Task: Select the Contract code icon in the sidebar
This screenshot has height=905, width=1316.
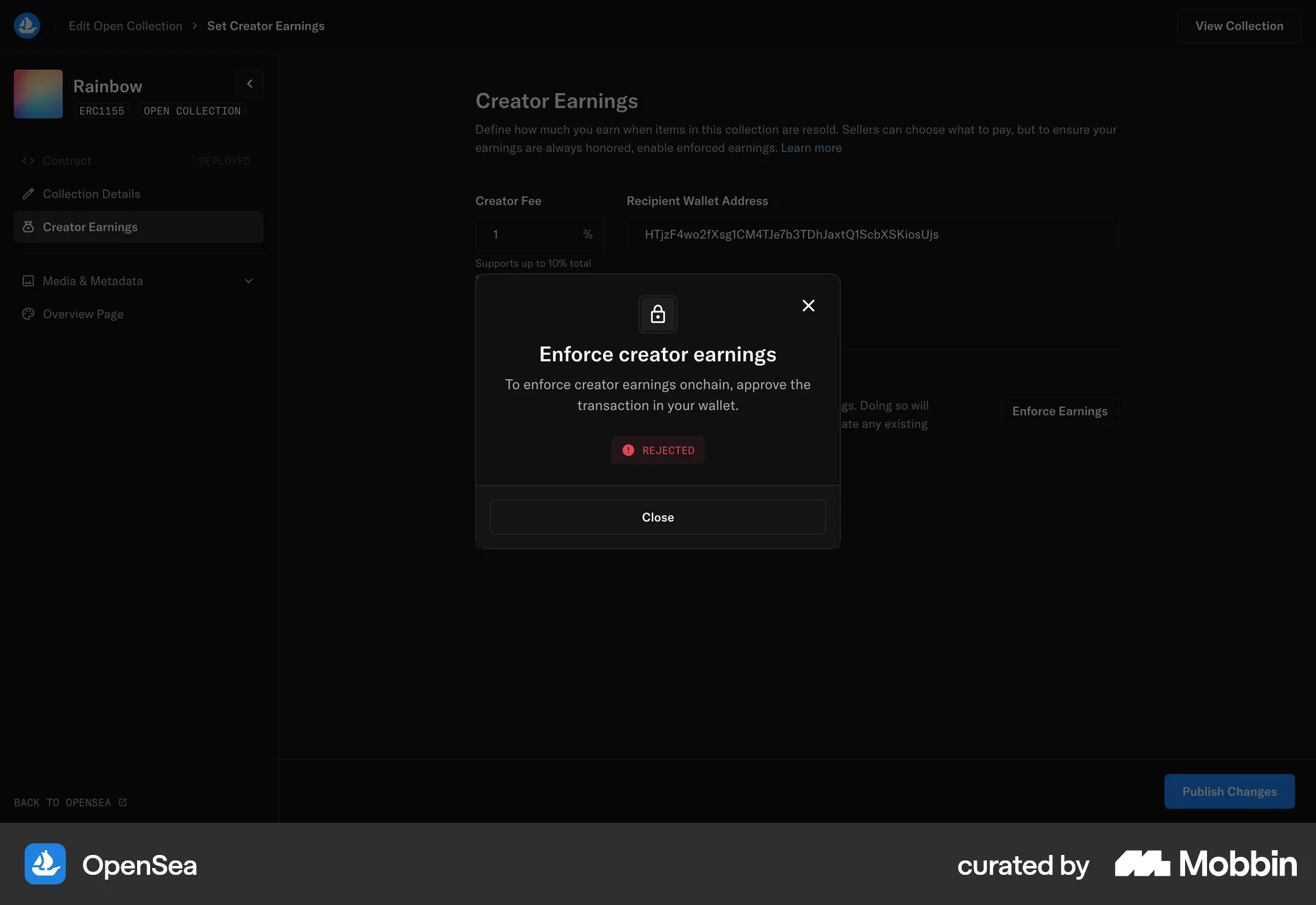Action: (x=28, y=160)
